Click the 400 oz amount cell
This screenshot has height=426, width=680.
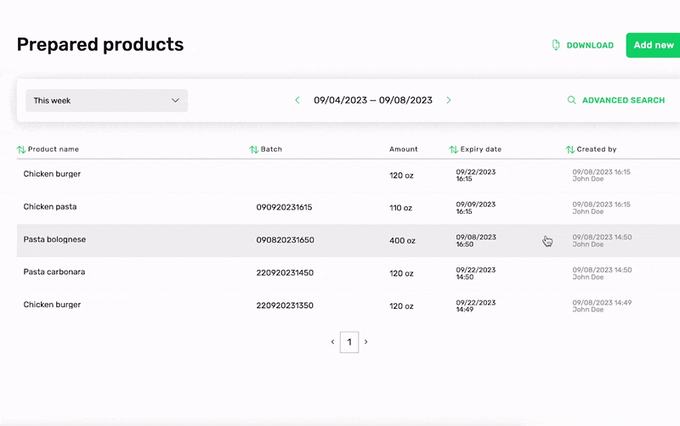(402, 240)
